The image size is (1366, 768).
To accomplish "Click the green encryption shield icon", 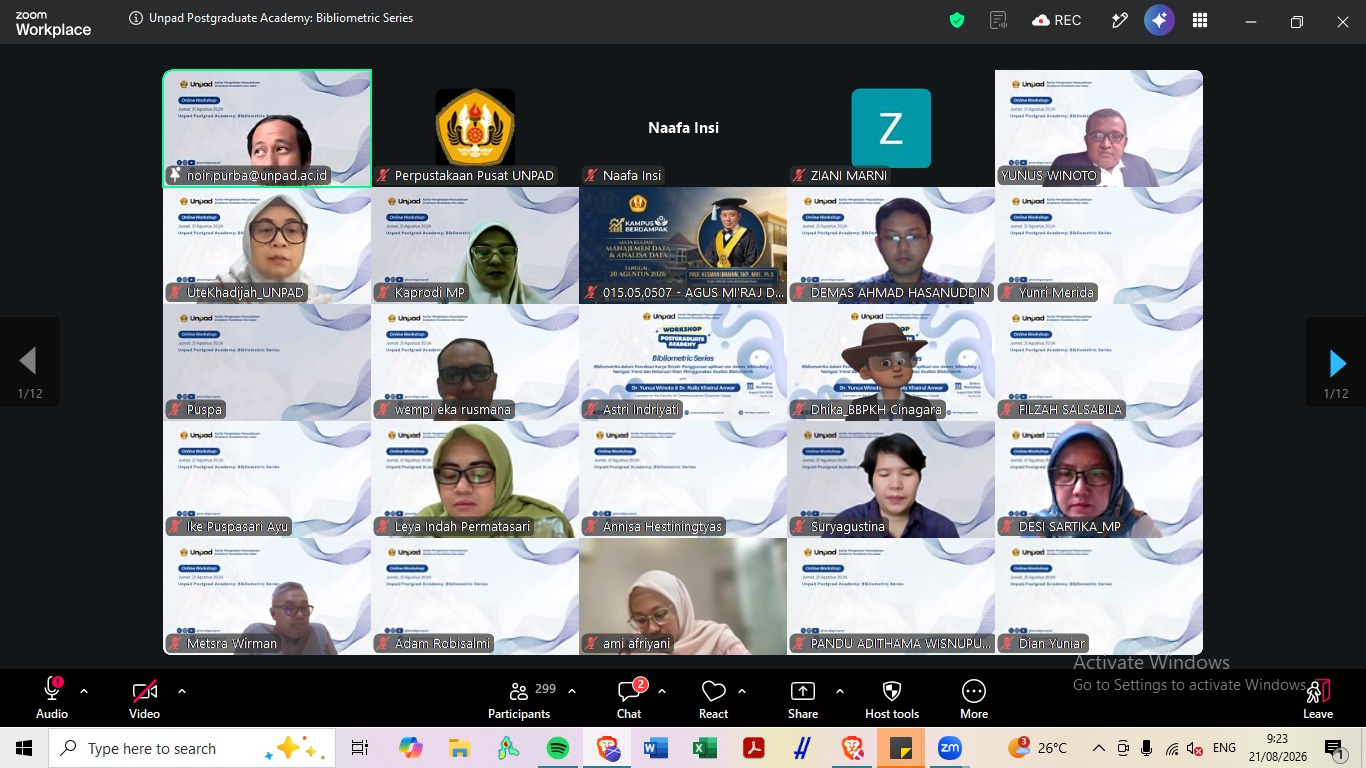I will pos(957,20).
